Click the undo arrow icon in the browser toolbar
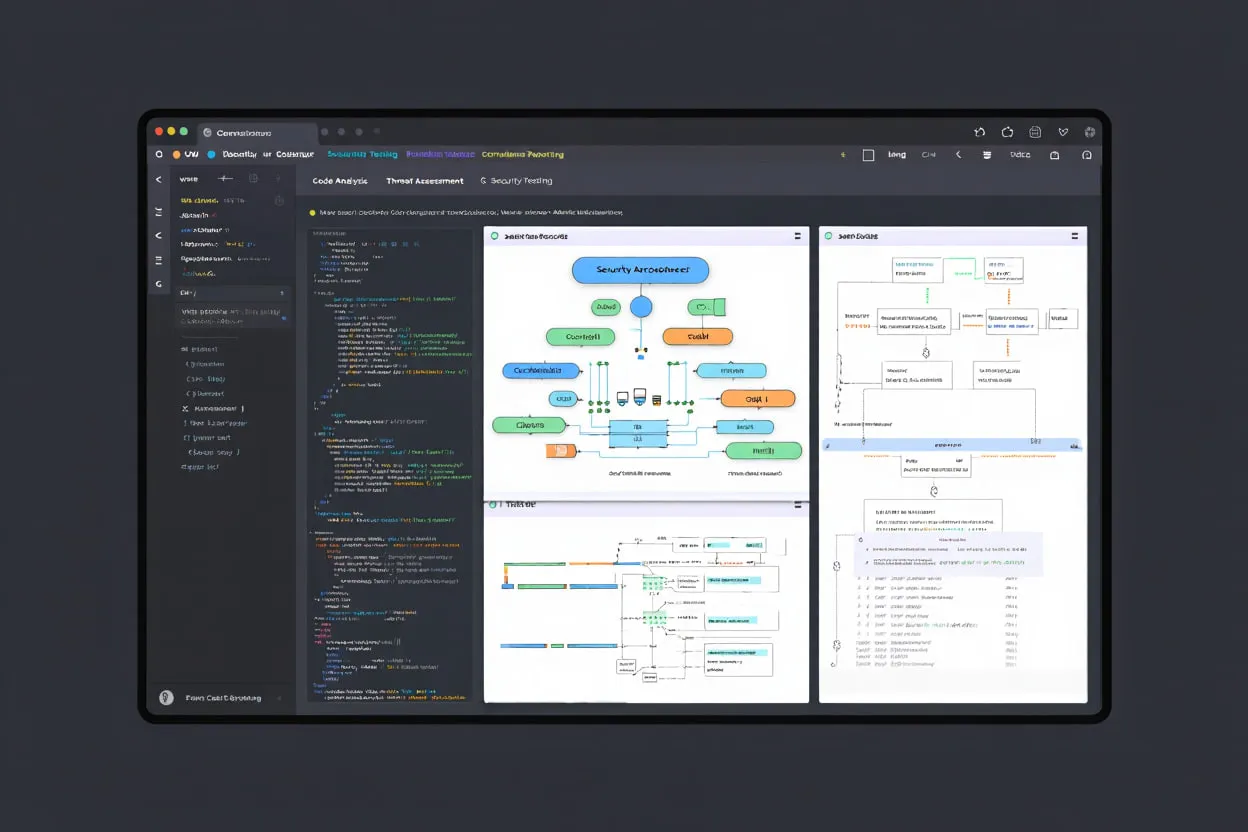This screenshot has height=832, width=1248. pos(979,131)
